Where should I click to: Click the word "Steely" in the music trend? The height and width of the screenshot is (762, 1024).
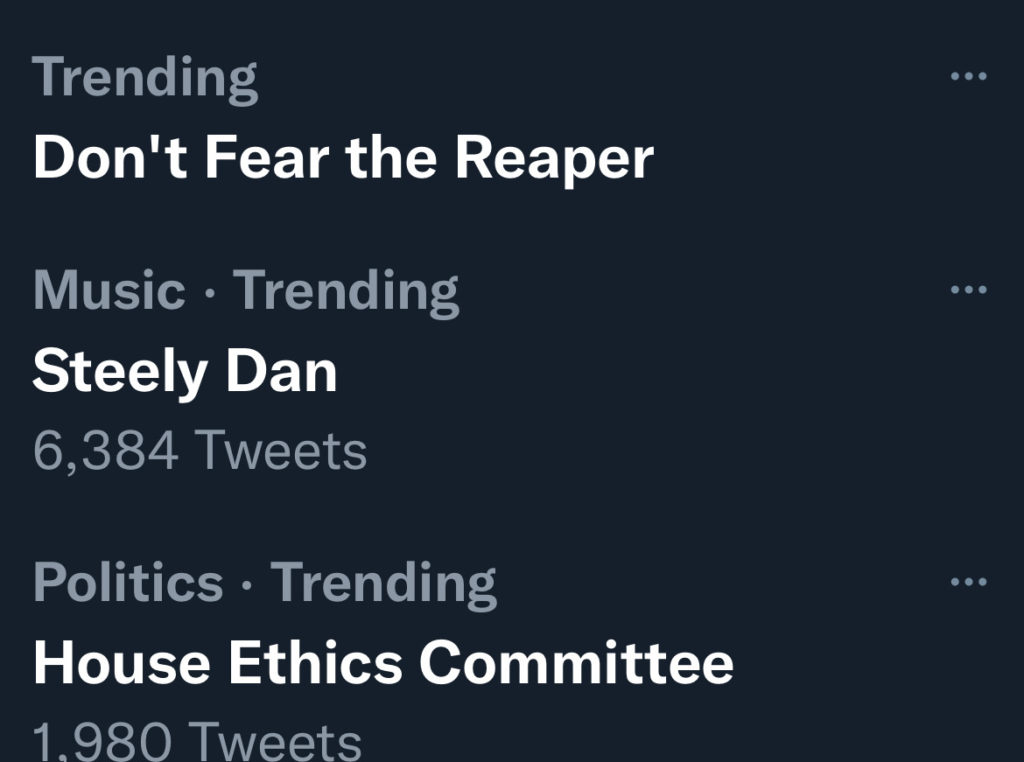click(120, 371)
